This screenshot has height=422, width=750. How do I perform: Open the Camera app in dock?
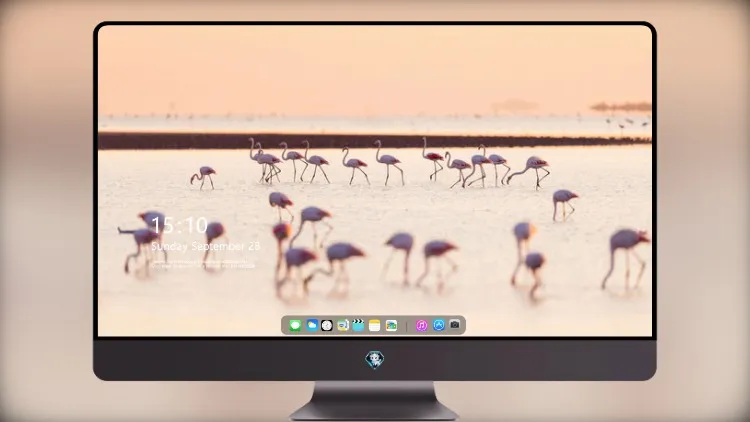pyautogui.click(x=455, y=325)
